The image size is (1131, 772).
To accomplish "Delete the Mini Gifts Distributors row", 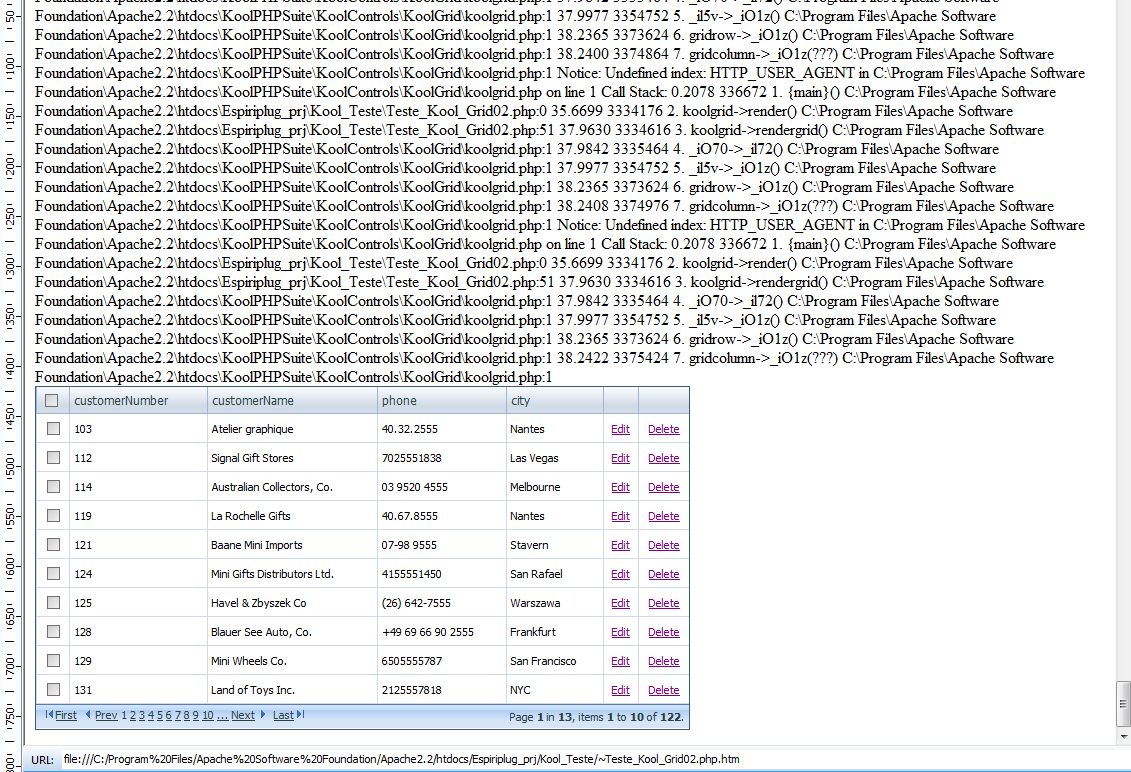I will click(664, 574).
